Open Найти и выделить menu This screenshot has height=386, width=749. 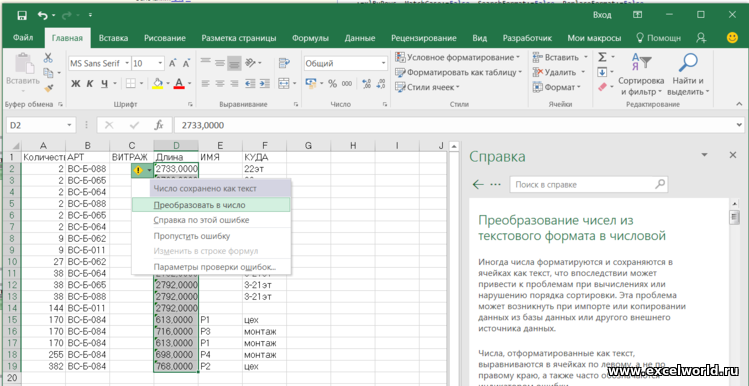pyautogui.click(x=688, y=74)
